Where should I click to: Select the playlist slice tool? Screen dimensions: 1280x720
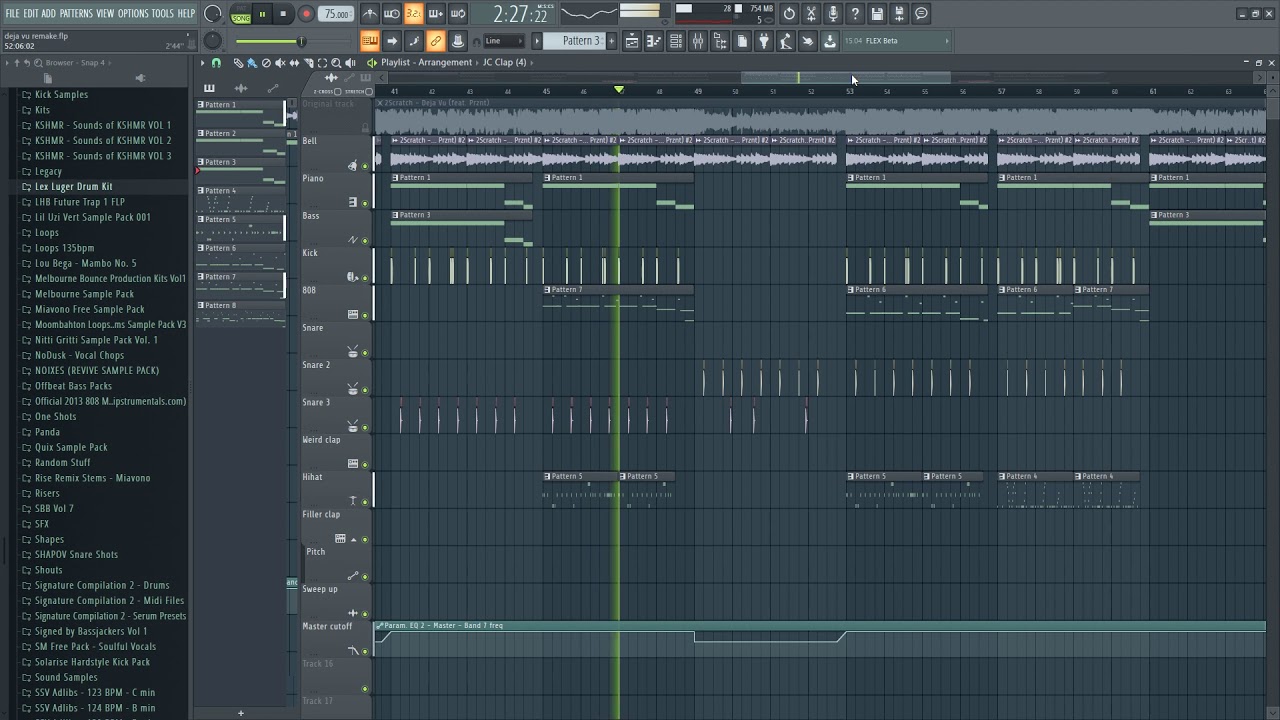308,63
